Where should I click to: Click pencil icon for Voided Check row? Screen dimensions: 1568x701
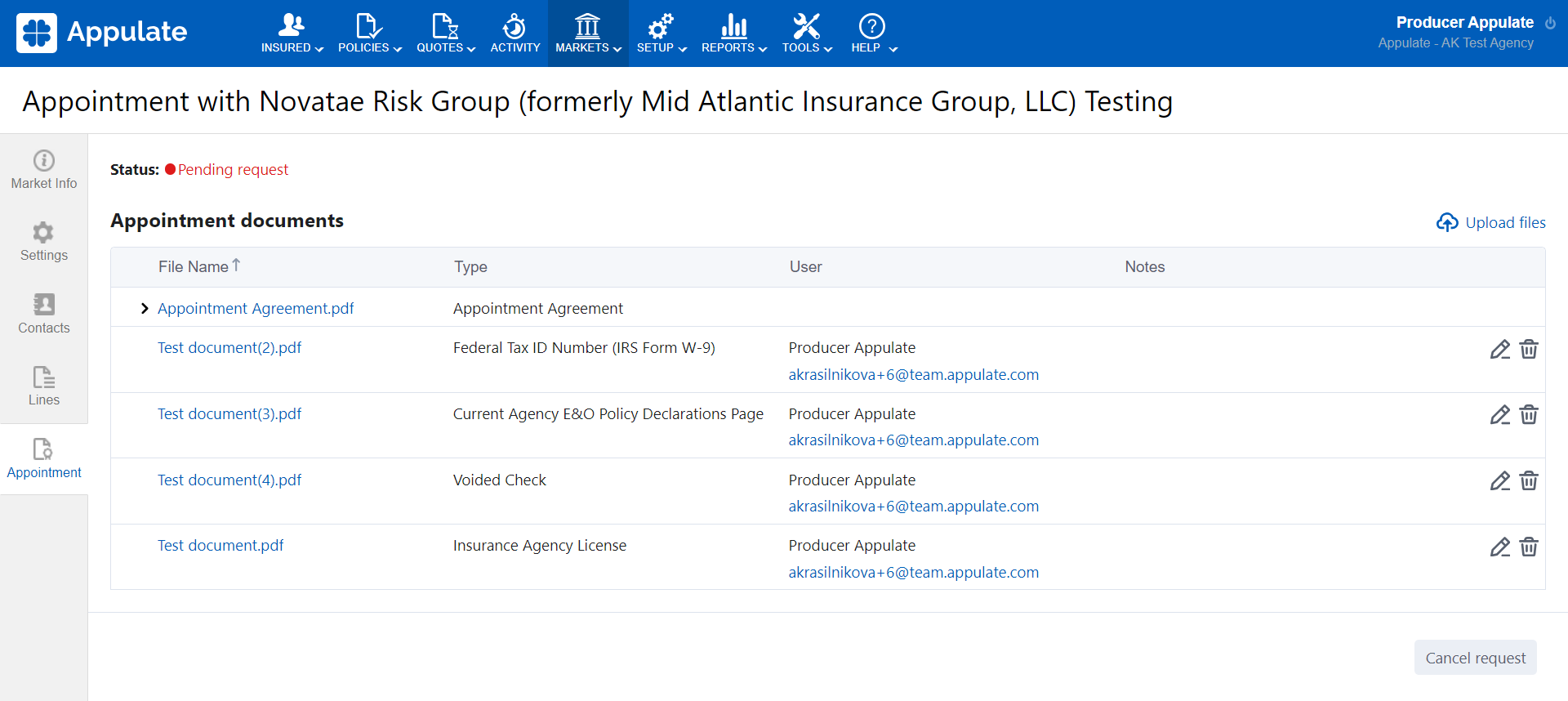[x=1499, y=481]
